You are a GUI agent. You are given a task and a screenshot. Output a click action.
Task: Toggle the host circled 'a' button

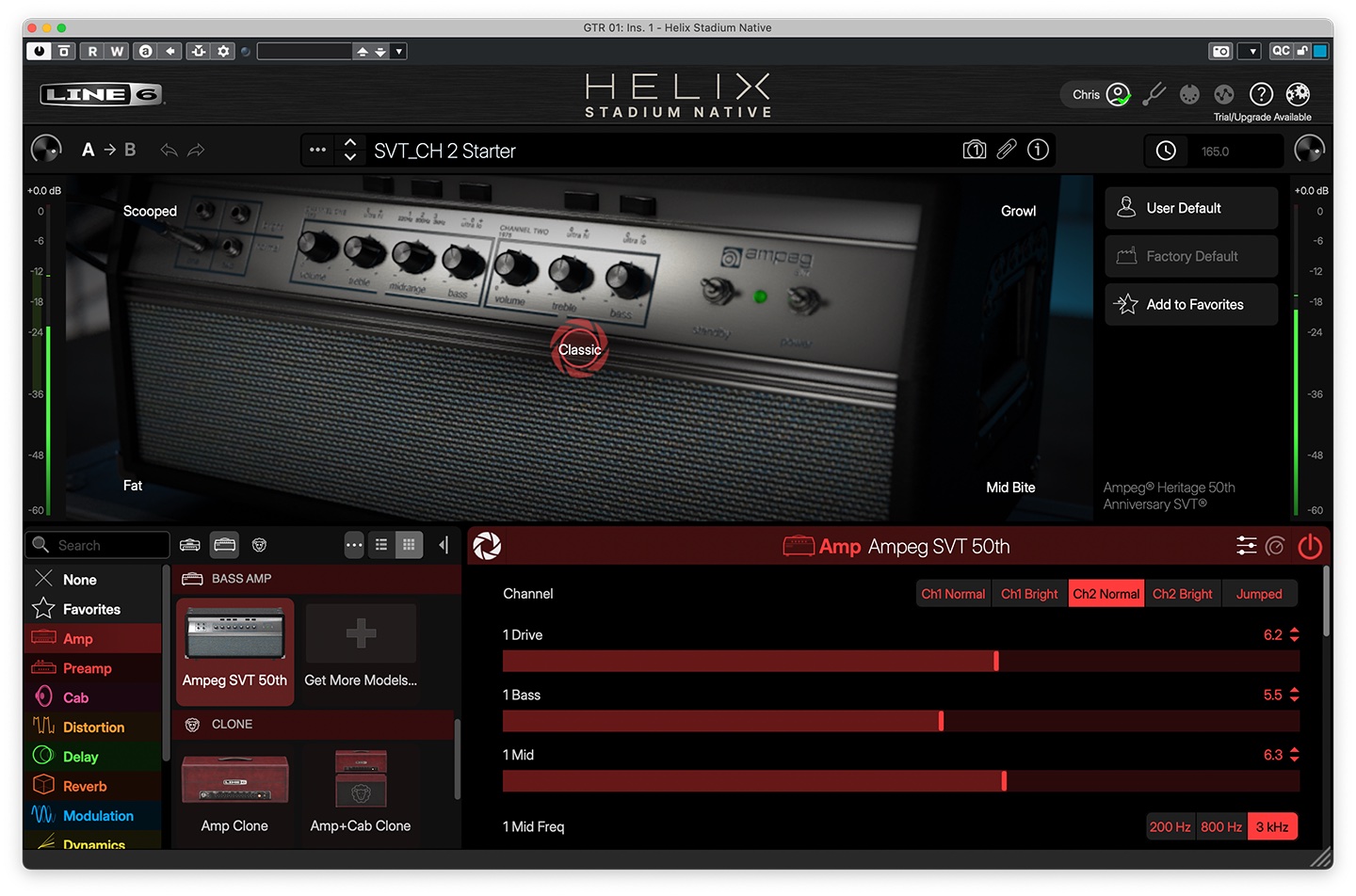145,51
